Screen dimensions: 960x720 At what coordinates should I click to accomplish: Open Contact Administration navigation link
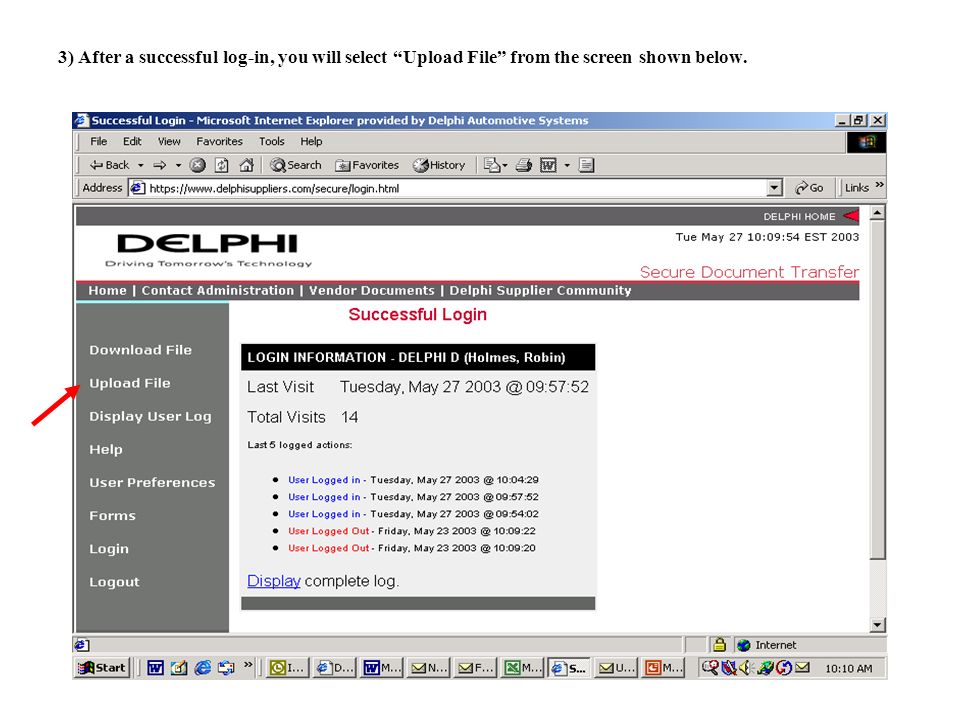pyautogui.click(x=218, y=291)
